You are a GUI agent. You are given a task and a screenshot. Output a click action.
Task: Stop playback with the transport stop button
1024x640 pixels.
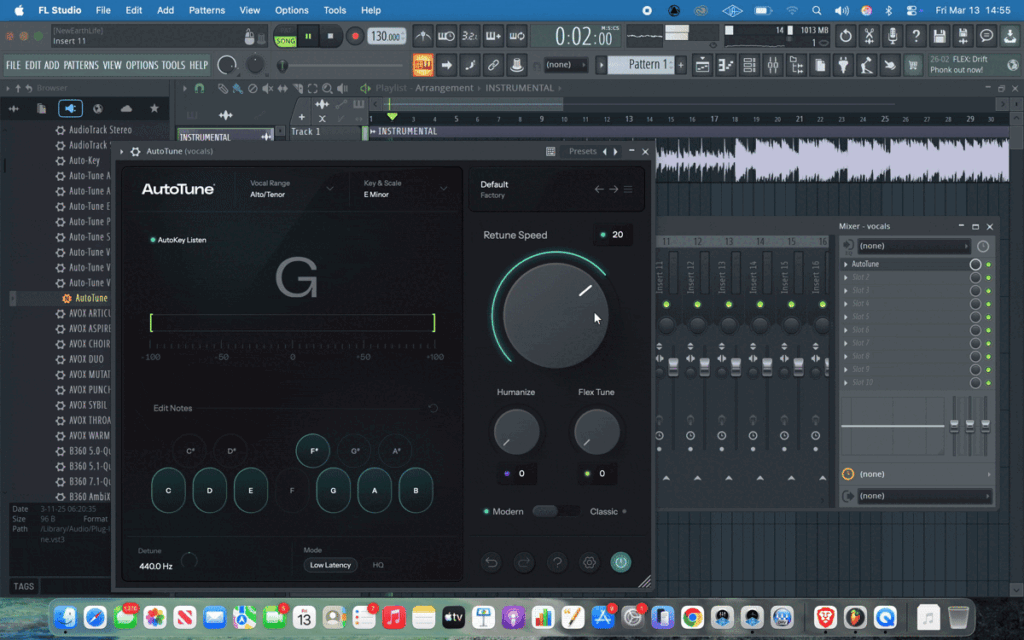(330, 37)
